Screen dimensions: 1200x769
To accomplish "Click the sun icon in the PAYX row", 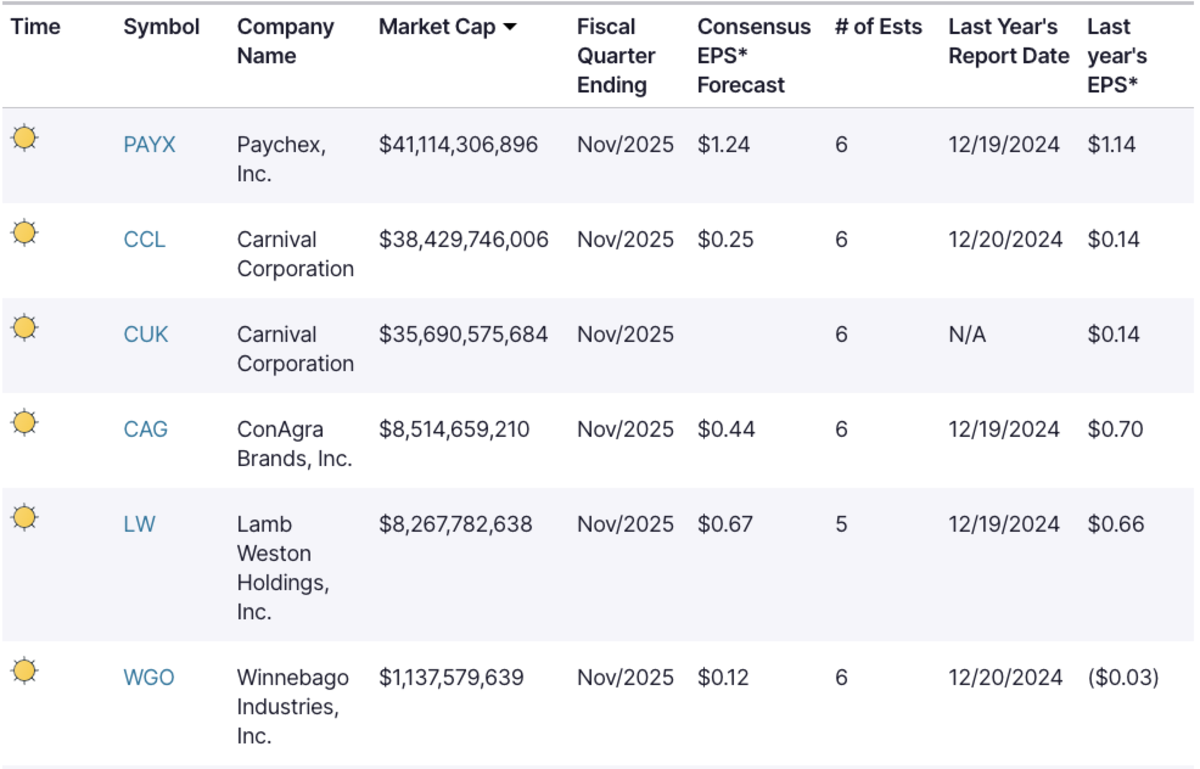I will [25, 138].
